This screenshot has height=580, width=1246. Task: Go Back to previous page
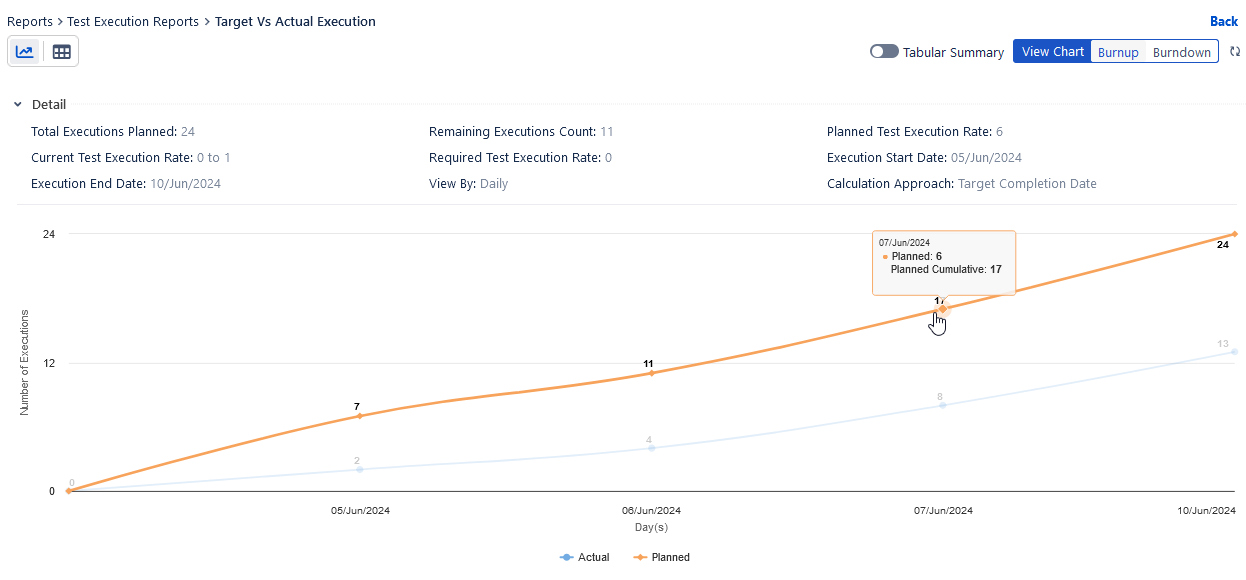tap(1223, 21)
